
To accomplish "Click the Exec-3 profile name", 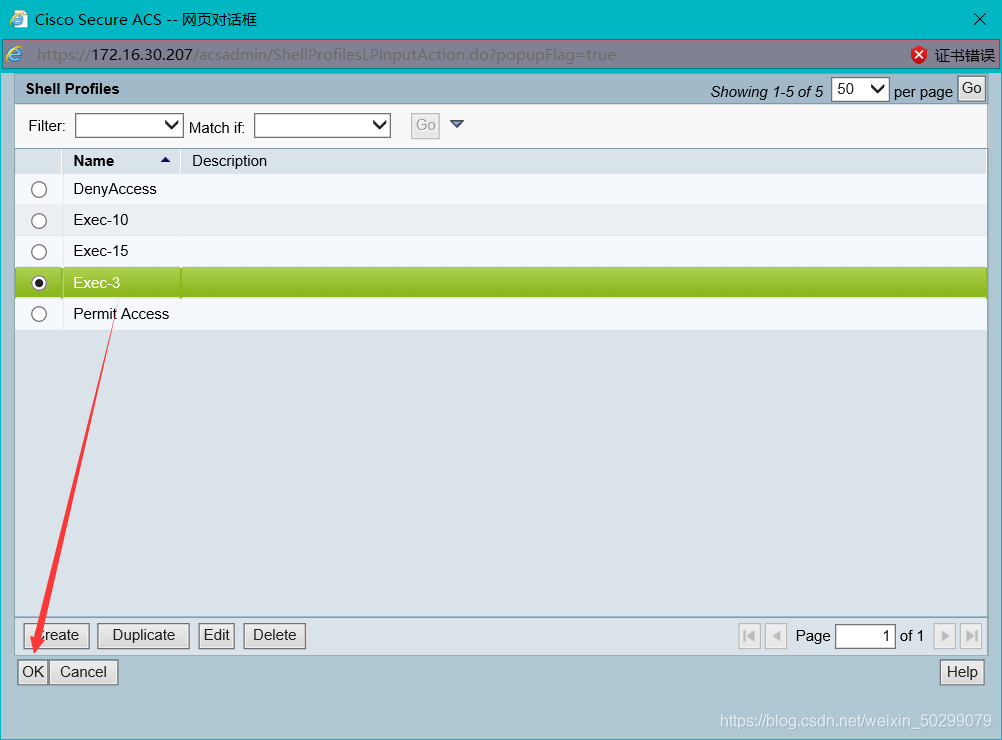I will [96, 282].
